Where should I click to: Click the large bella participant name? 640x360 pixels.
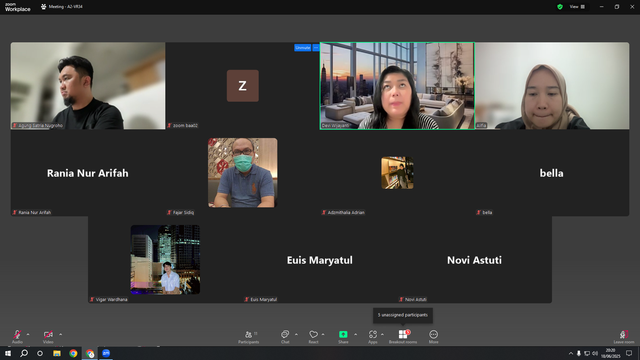coord(551,173)
